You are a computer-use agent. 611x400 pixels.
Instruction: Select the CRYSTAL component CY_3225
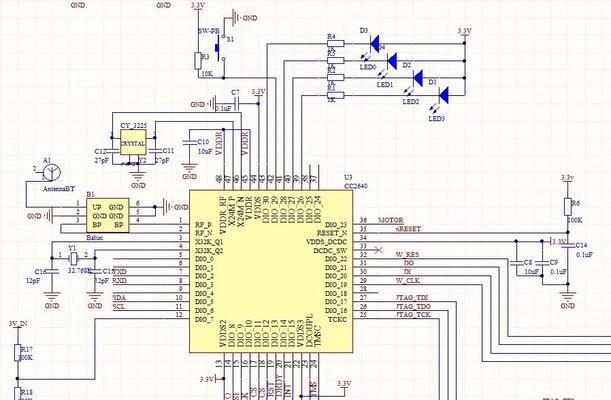[x=133, y=142]
